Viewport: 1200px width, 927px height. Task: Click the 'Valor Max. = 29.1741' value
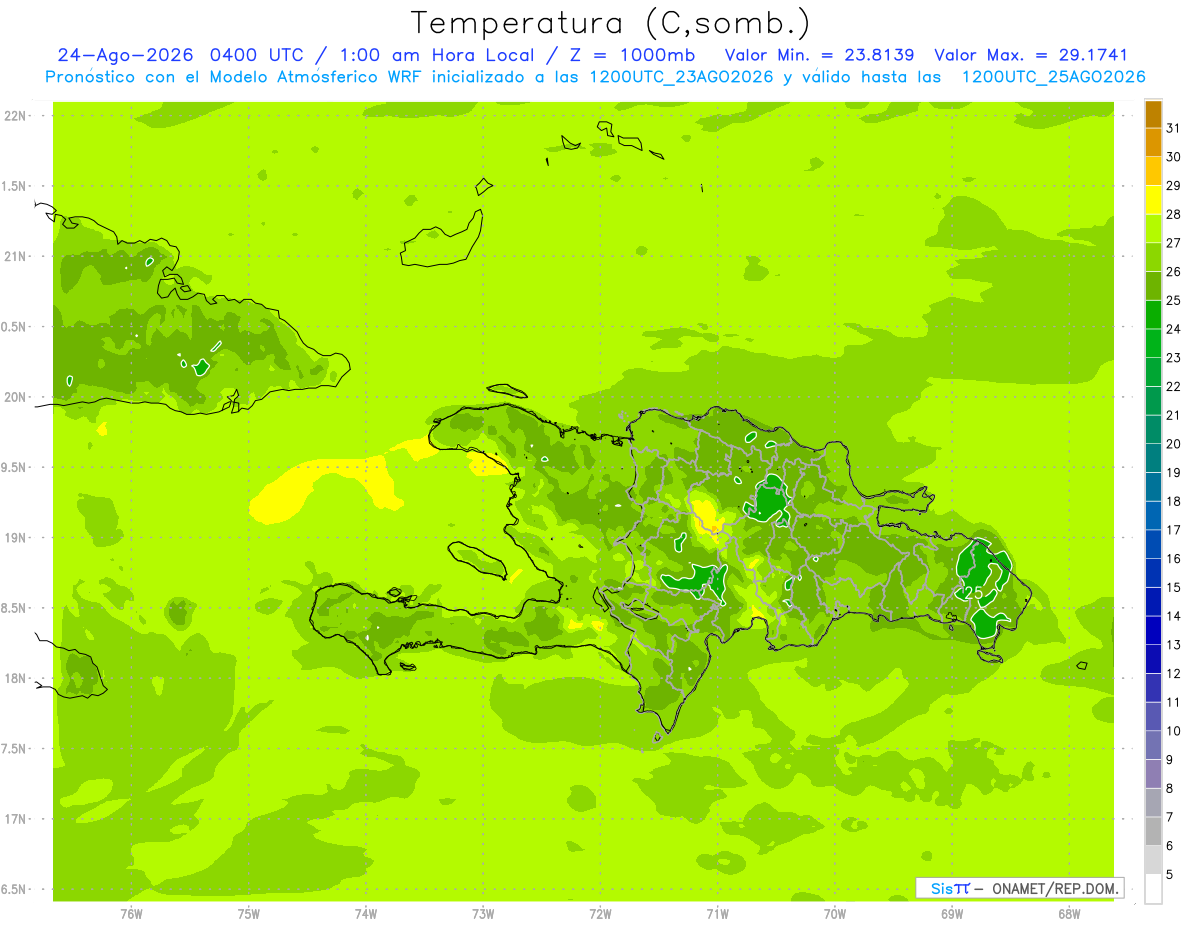[x=1031, y=55]
